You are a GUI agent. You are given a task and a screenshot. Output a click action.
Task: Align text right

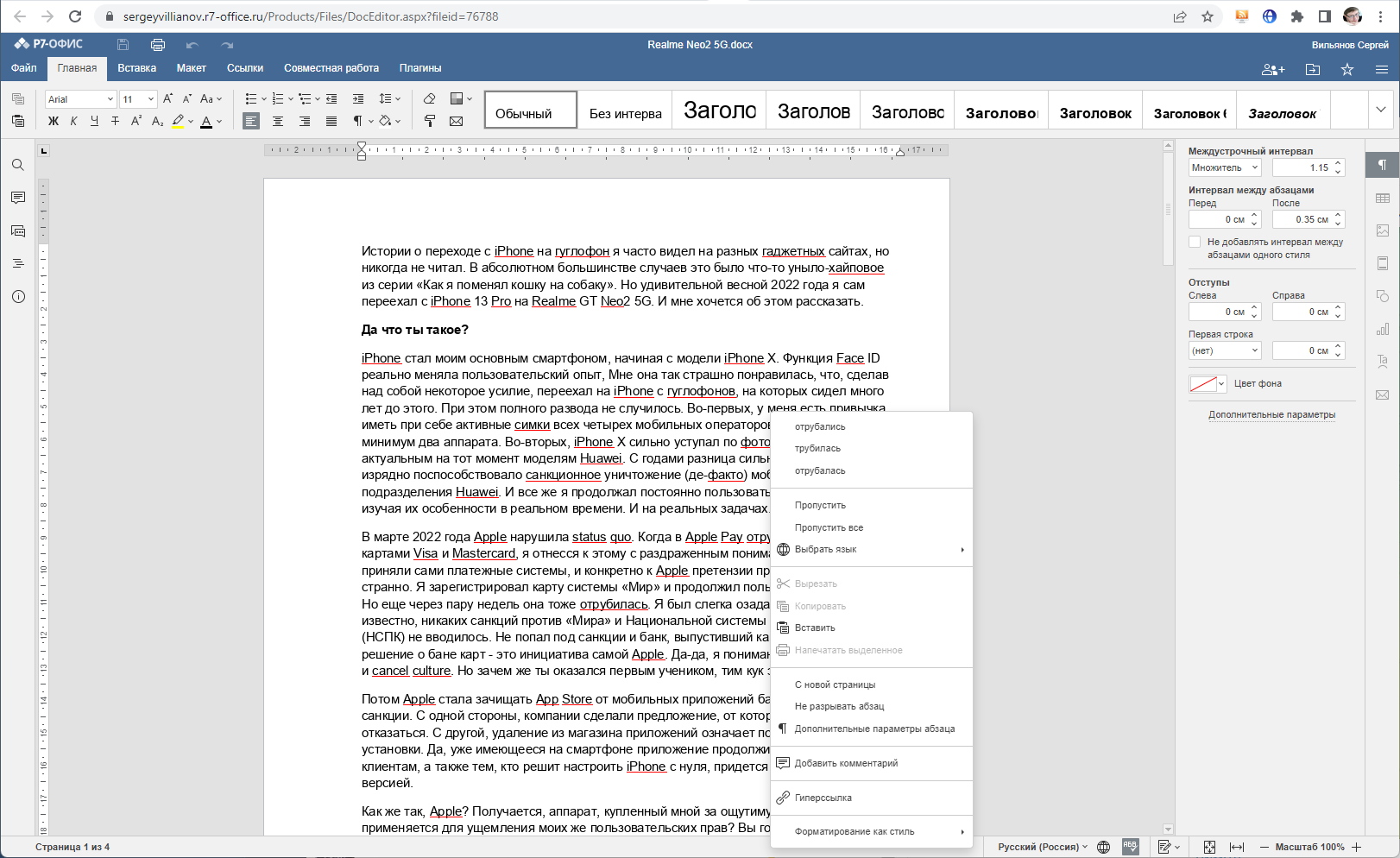coord(305,122)
